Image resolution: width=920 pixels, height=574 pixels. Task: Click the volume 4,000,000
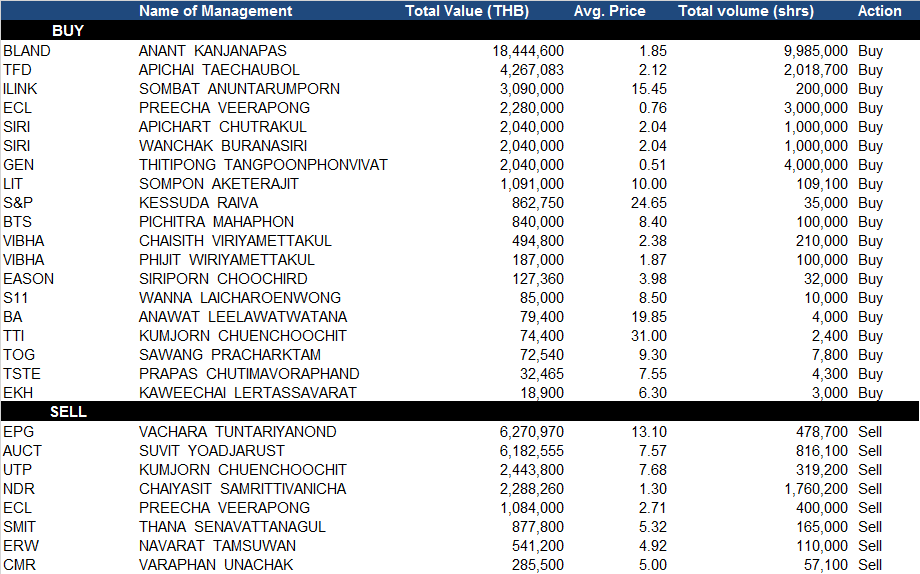pos(816,165)
